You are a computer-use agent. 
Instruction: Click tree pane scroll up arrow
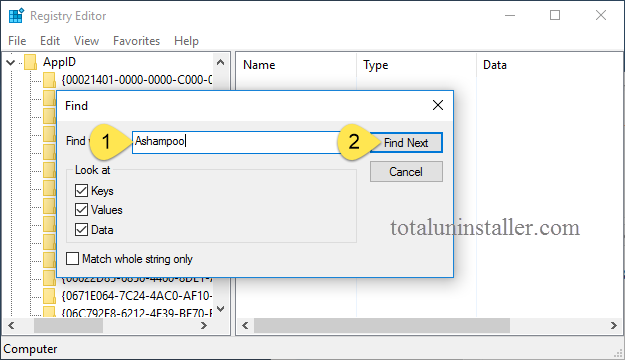[x=220, y=62]
